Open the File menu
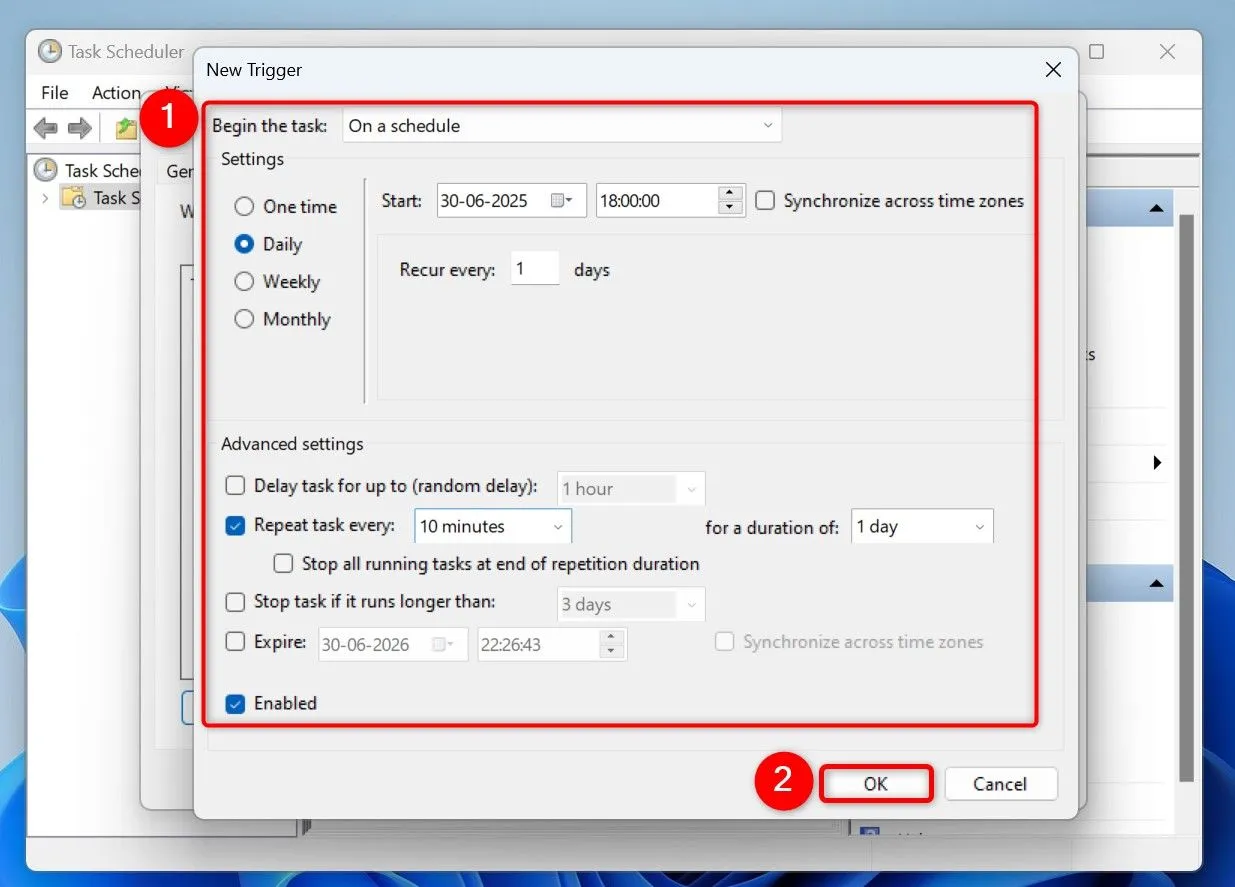 [x=53, y=92]
